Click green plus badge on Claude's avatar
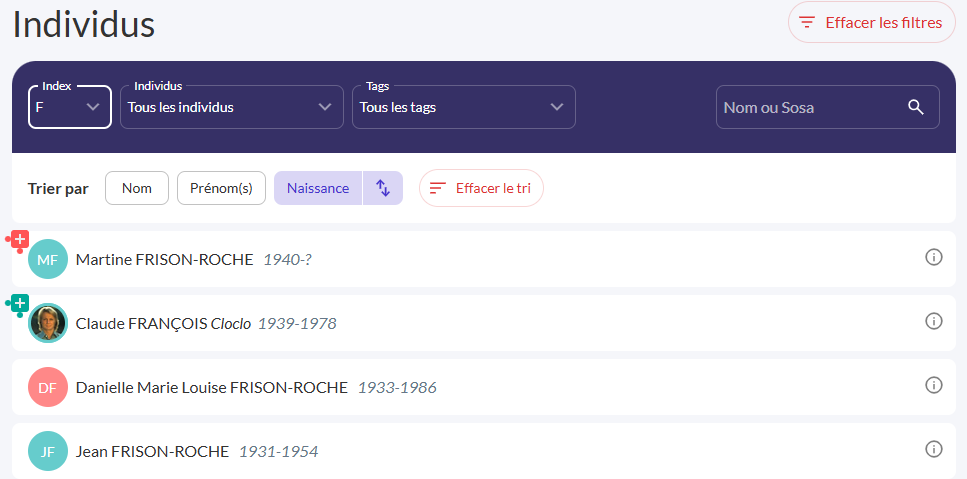The width and height of the screenshot is (967, 479). click(19, 303)
